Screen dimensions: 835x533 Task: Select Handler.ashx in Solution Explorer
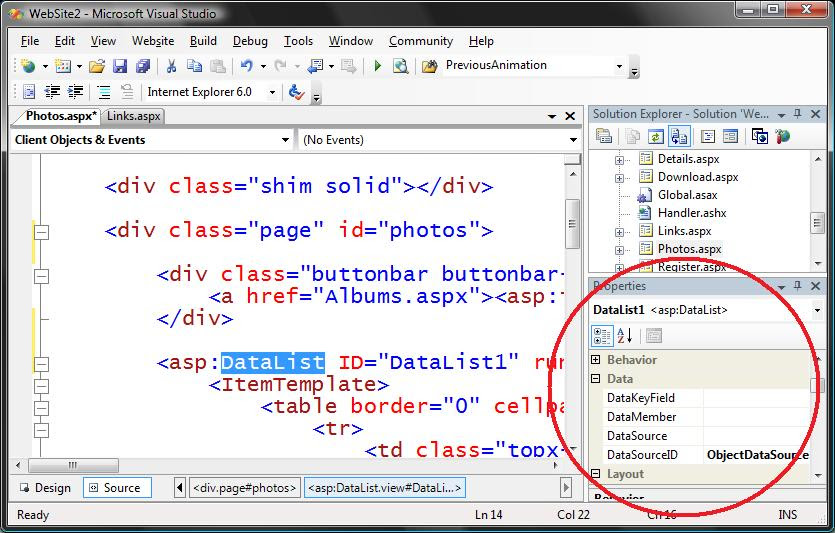pos(692,213)
